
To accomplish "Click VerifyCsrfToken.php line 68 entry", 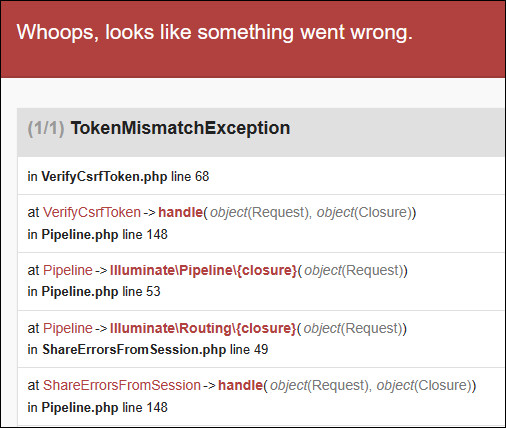I will click(118, 176).
